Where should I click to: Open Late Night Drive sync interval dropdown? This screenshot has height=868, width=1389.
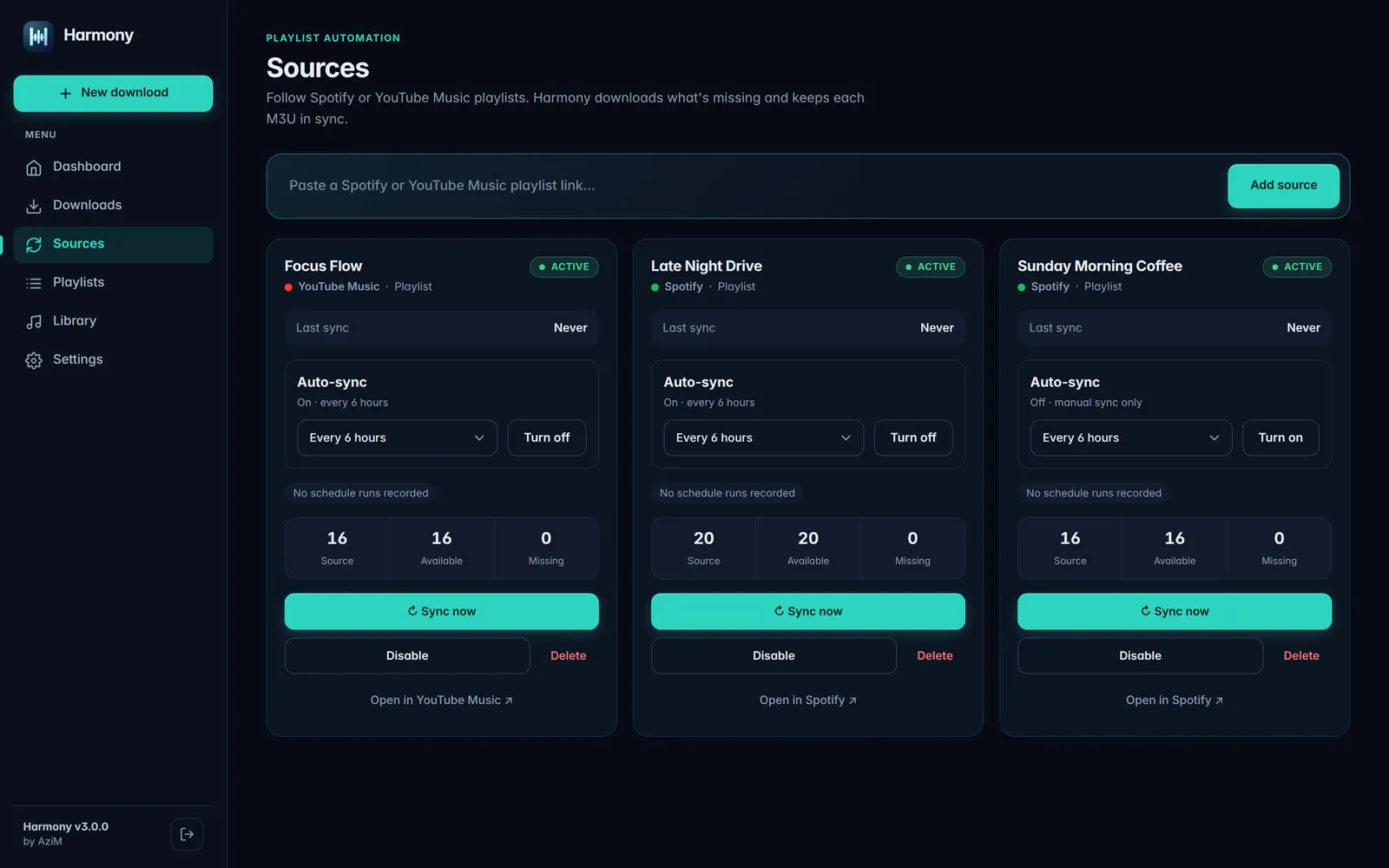[x=763, y=437]
